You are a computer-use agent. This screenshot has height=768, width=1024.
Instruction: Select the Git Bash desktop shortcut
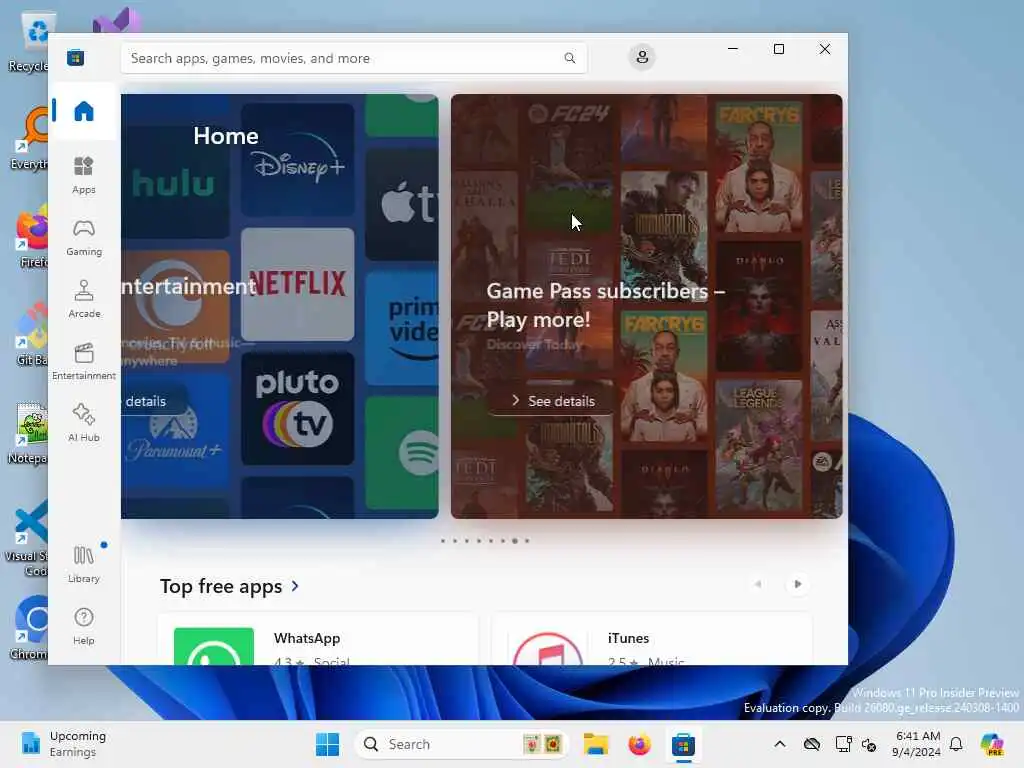click(x=33, y=334)
